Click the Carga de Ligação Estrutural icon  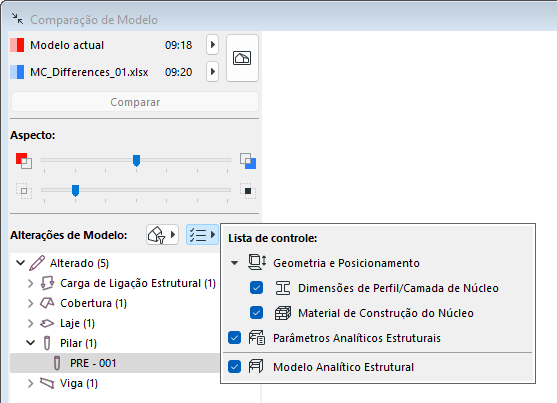tap(47, 283)
